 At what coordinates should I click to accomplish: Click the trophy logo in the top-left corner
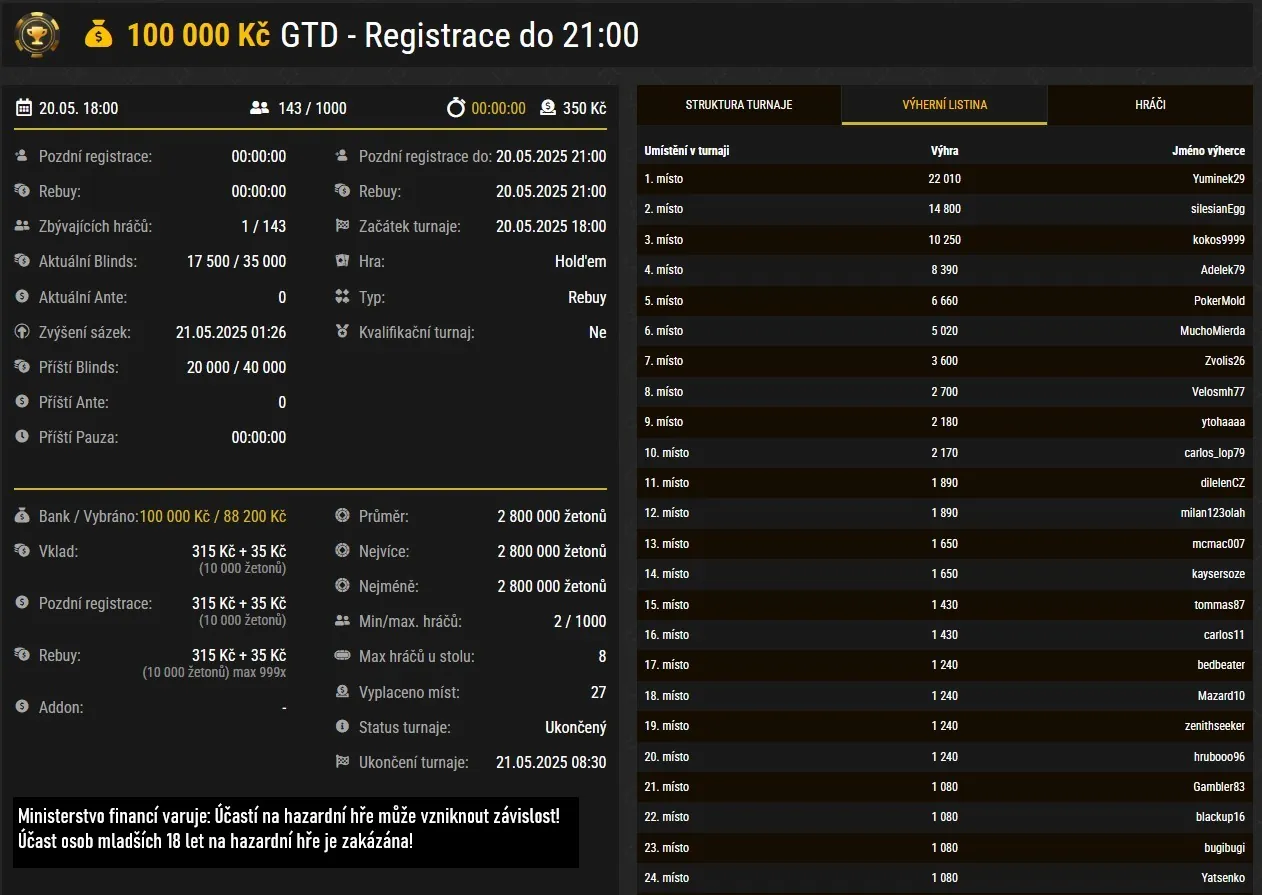36,34
